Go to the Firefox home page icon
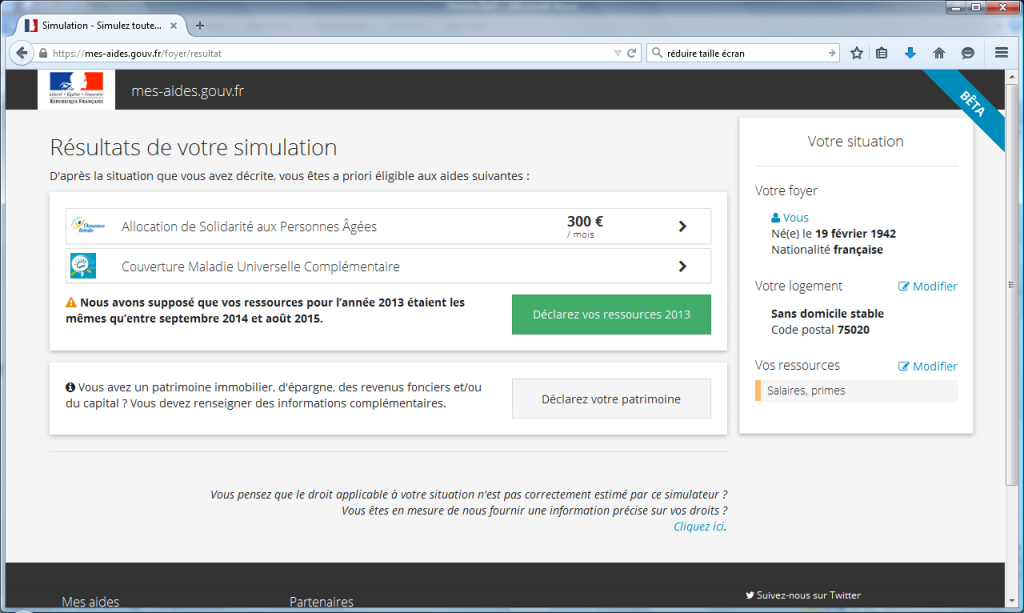Viewport: 1024px width, 613px height. pos(939,53)
